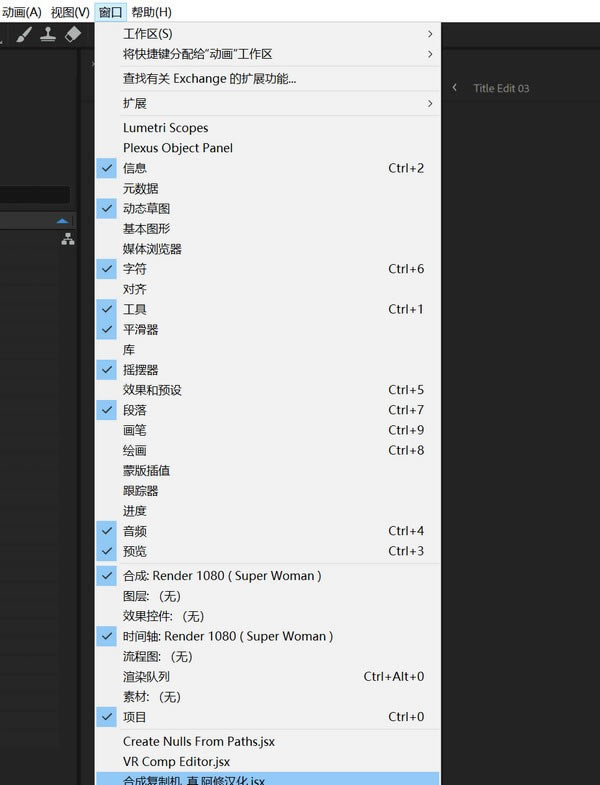
Task: Click the Title Edit 03 label
Action: point(501,88)
